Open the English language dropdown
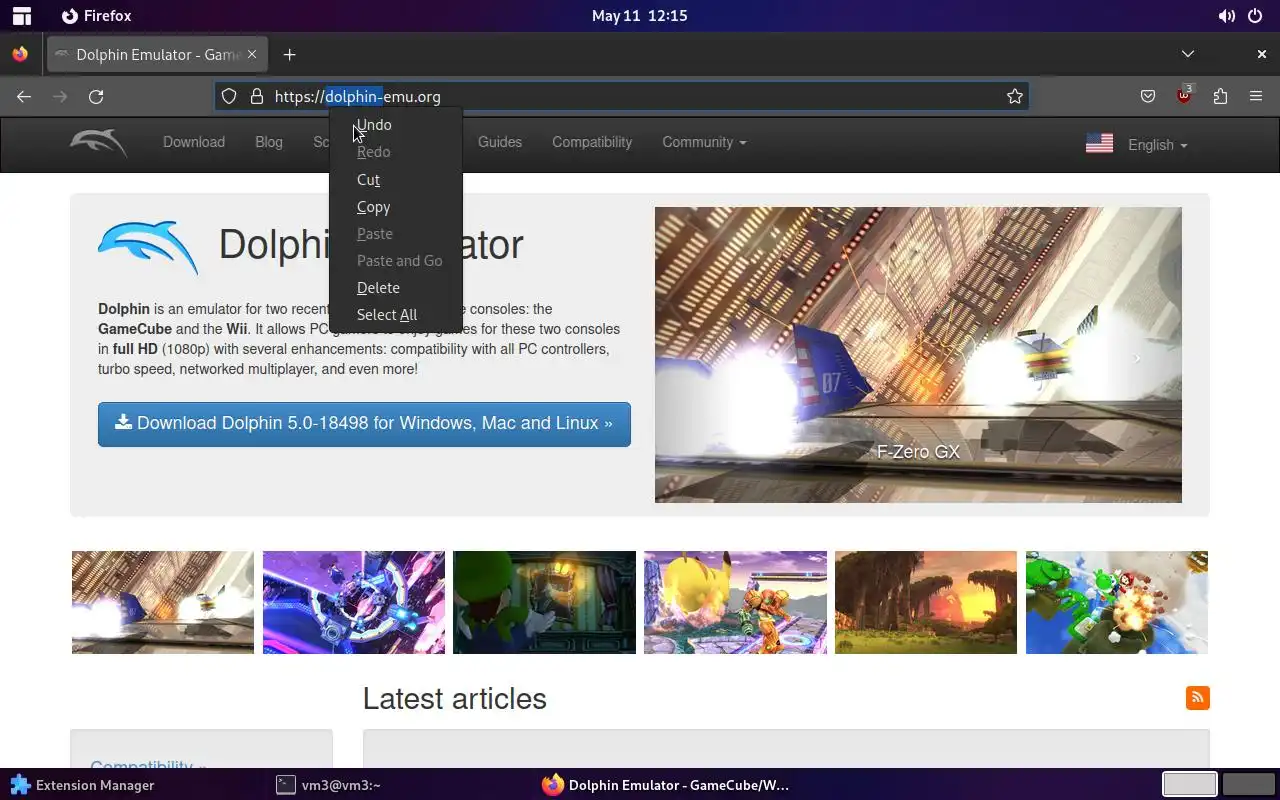The width and height of the screenshot is (1280, 800). click(1157, 145)
